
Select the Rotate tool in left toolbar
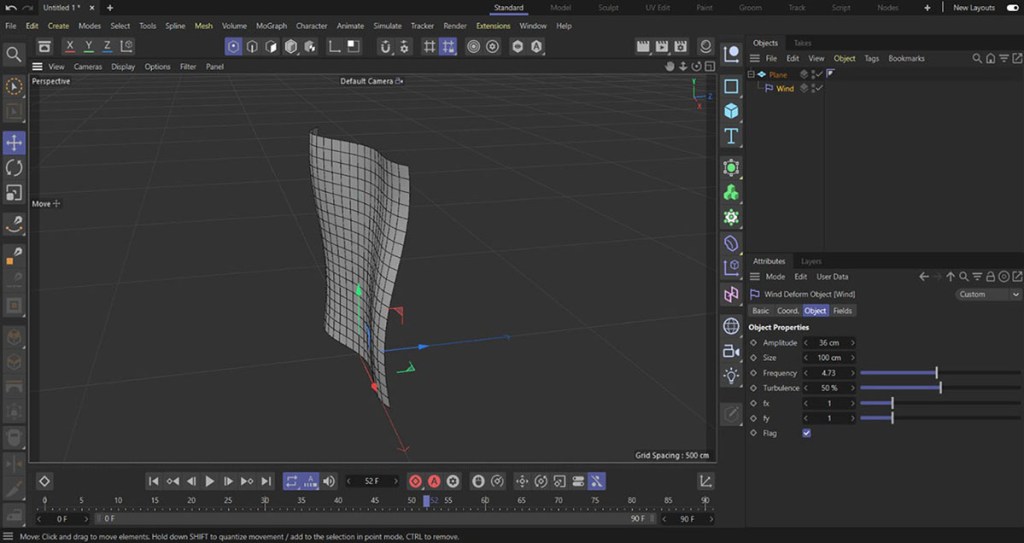pos(14,168)
